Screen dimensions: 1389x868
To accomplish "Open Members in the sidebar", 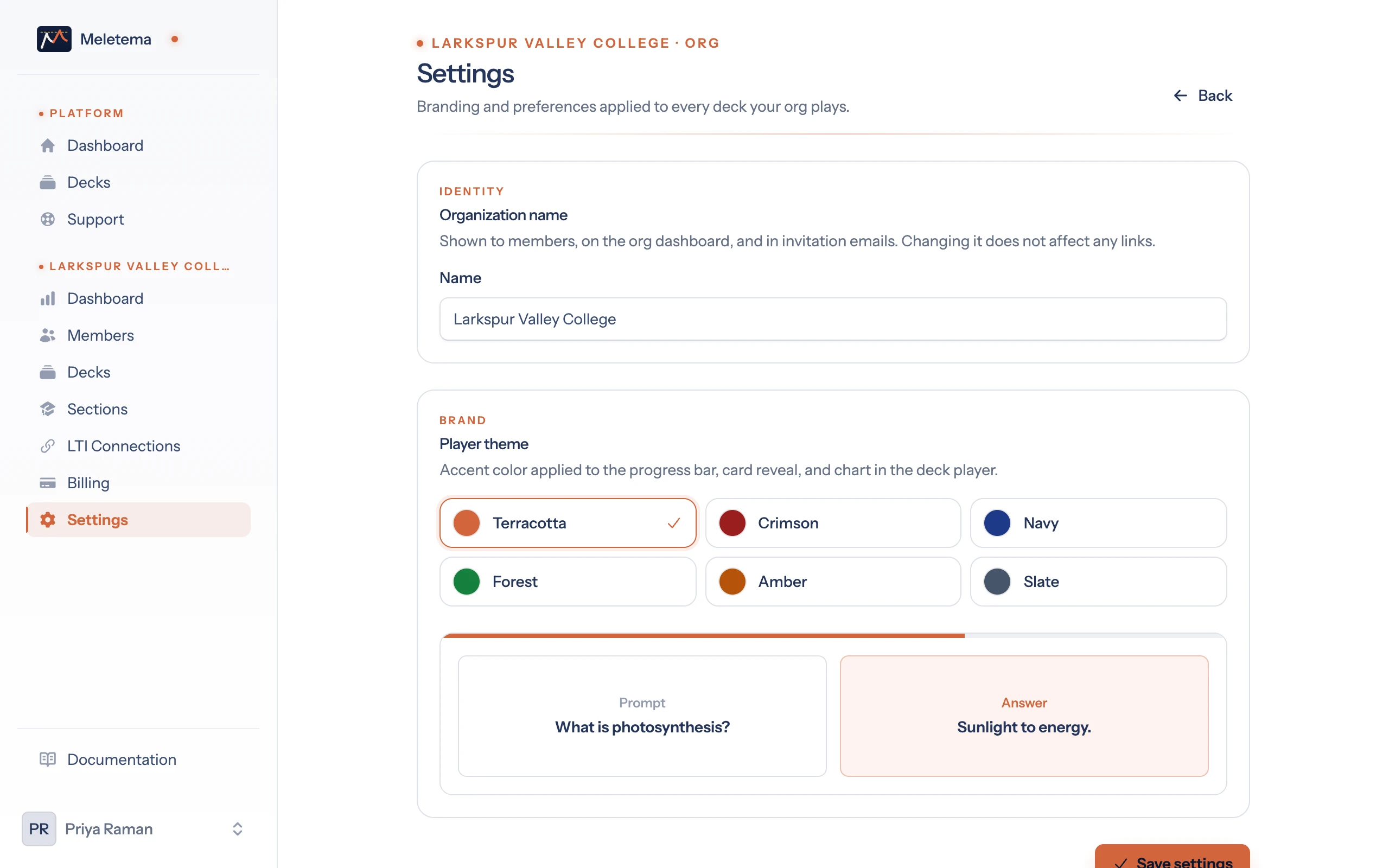I will click(138, 335).
